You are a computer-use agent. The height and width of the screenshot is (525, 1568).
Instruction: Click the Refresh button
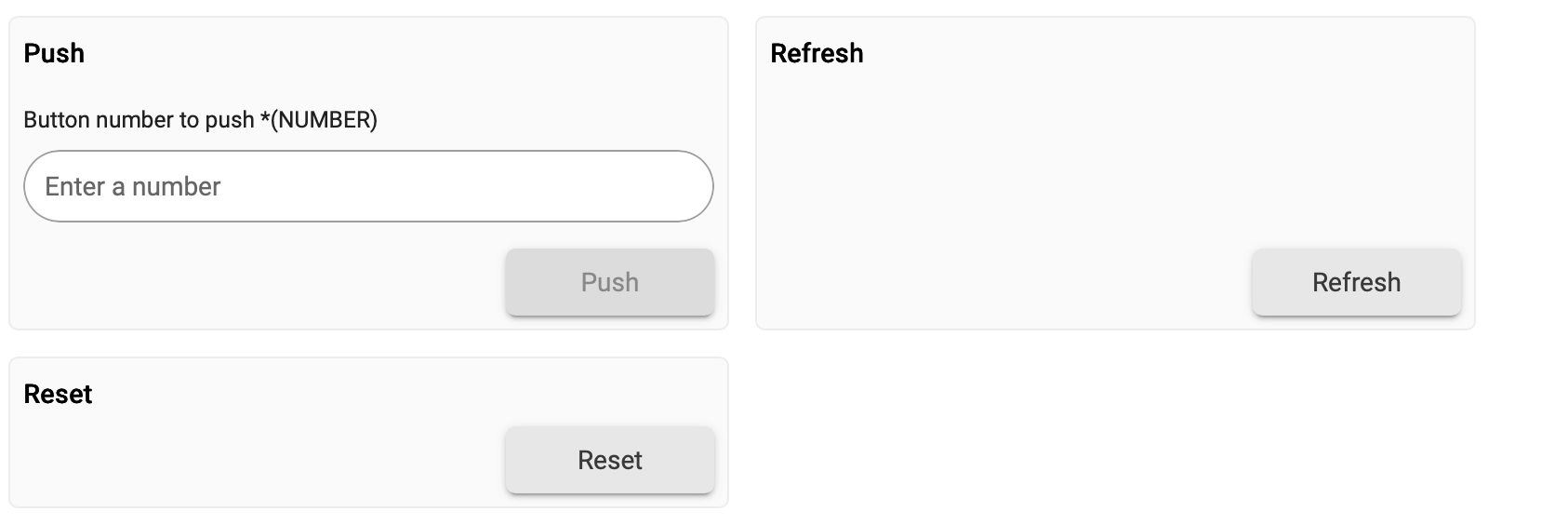[x=1357, y=282]
